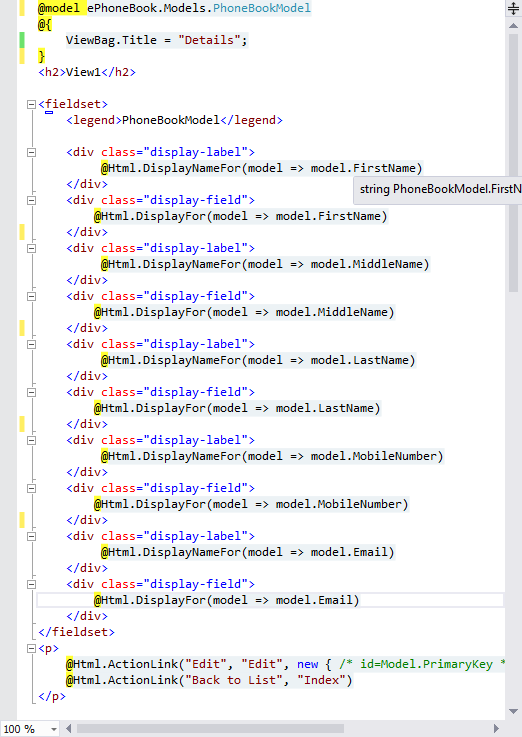Click the vertical scrollbar up arrow
Screen dimensions: 522x737
point(514,26)
